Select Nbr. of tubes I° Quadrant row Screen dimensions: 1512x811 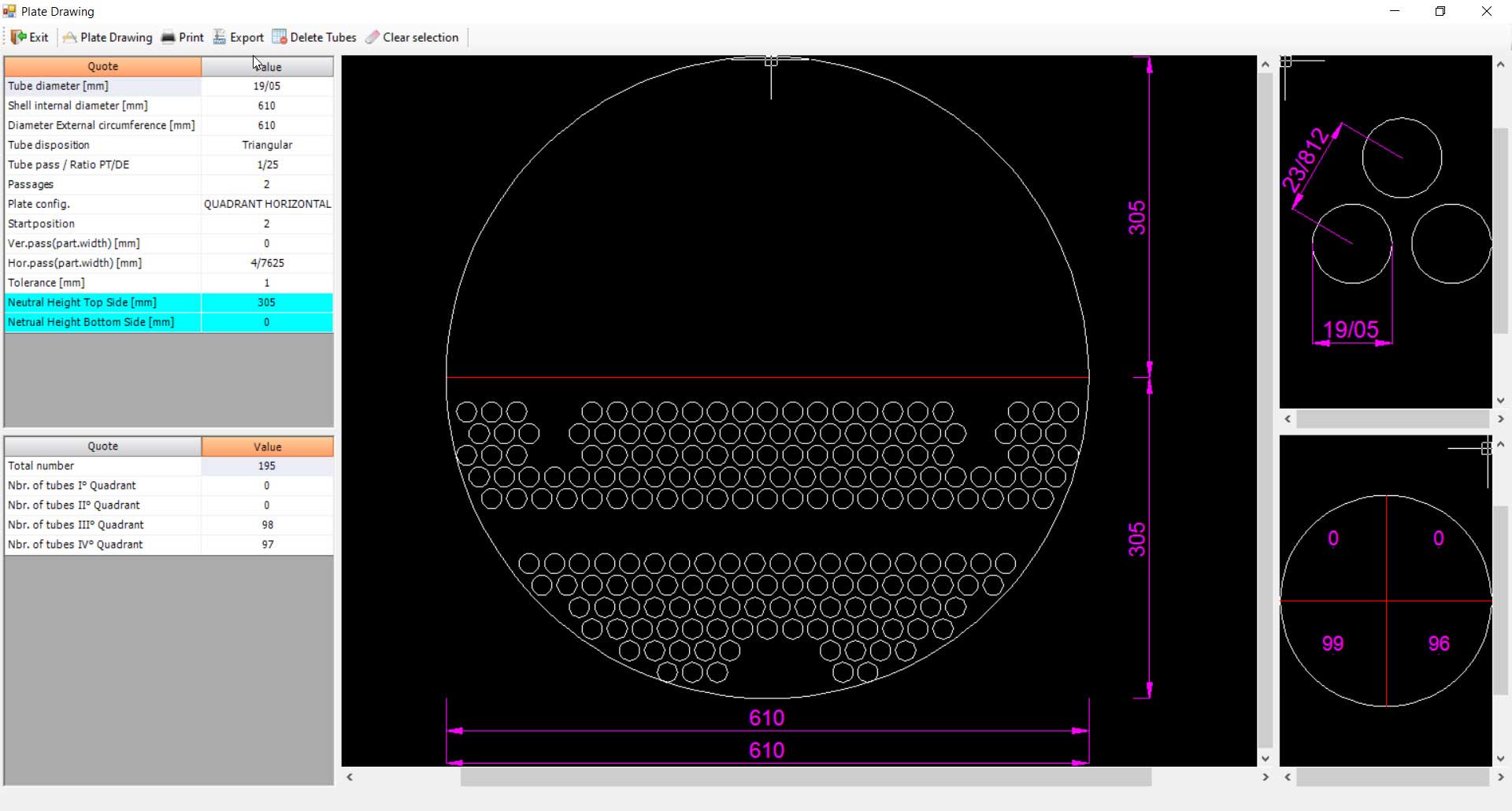coord(169,485)
